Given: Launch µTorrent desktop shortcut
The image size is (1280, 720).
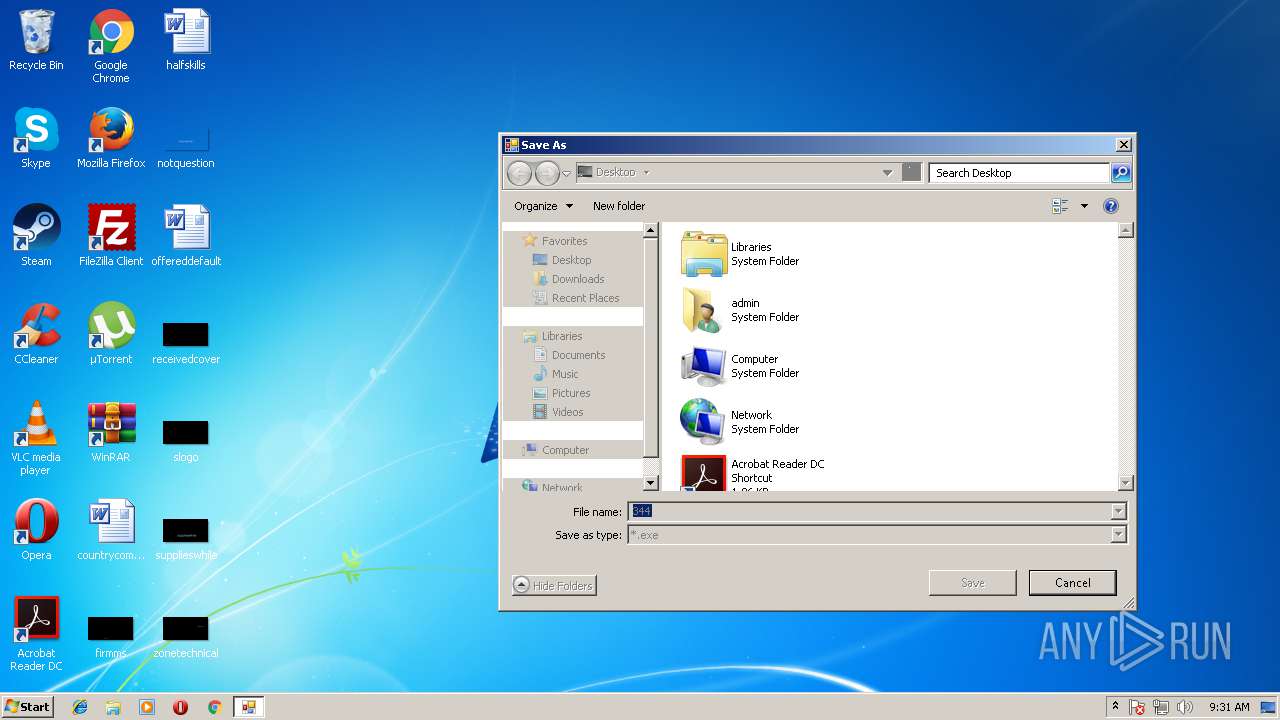Looking at the screenshot, I should [111, 335].
